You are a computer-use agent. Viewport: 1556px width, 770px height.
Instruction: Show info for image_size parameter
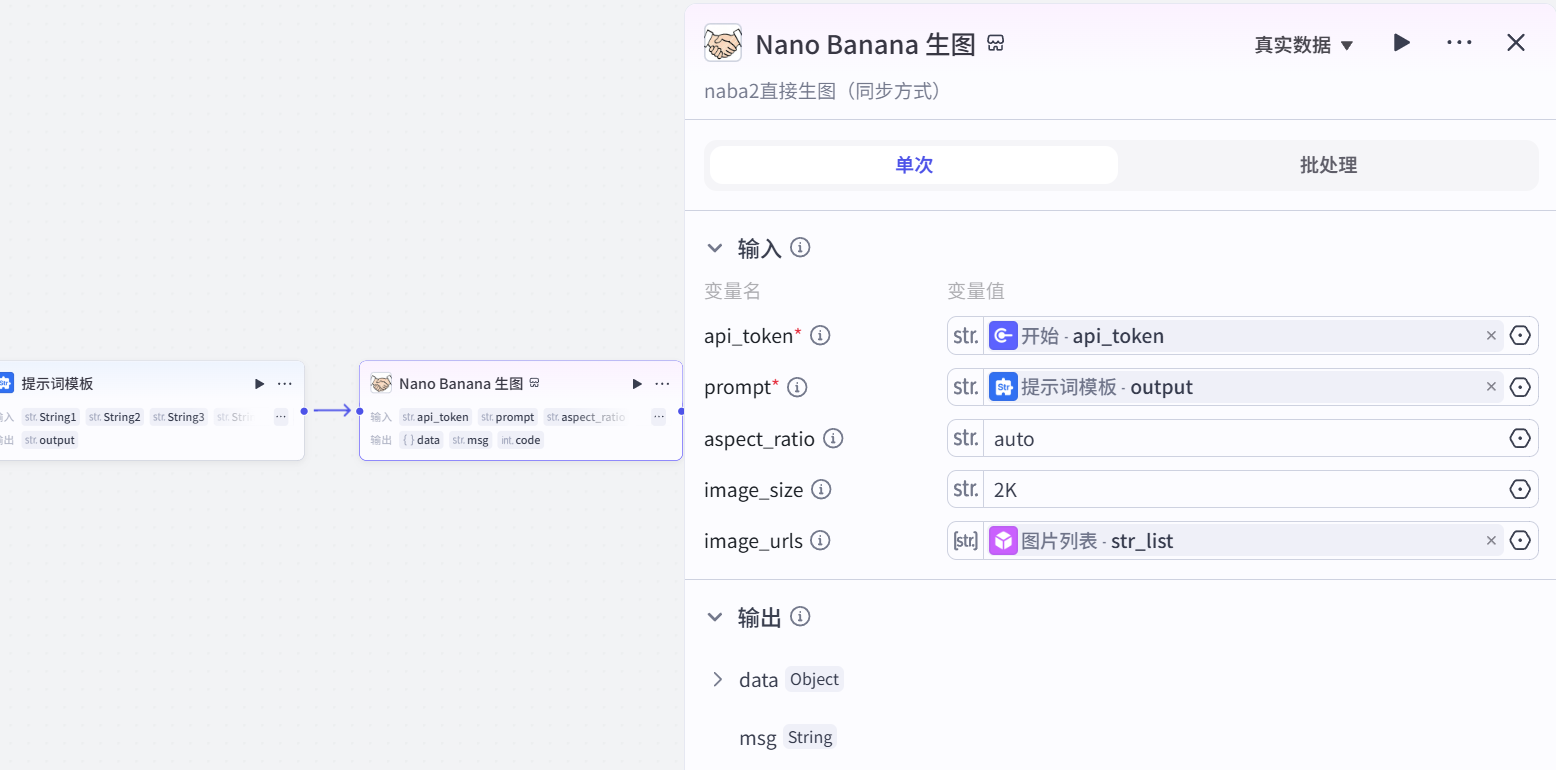coord(821,489)
